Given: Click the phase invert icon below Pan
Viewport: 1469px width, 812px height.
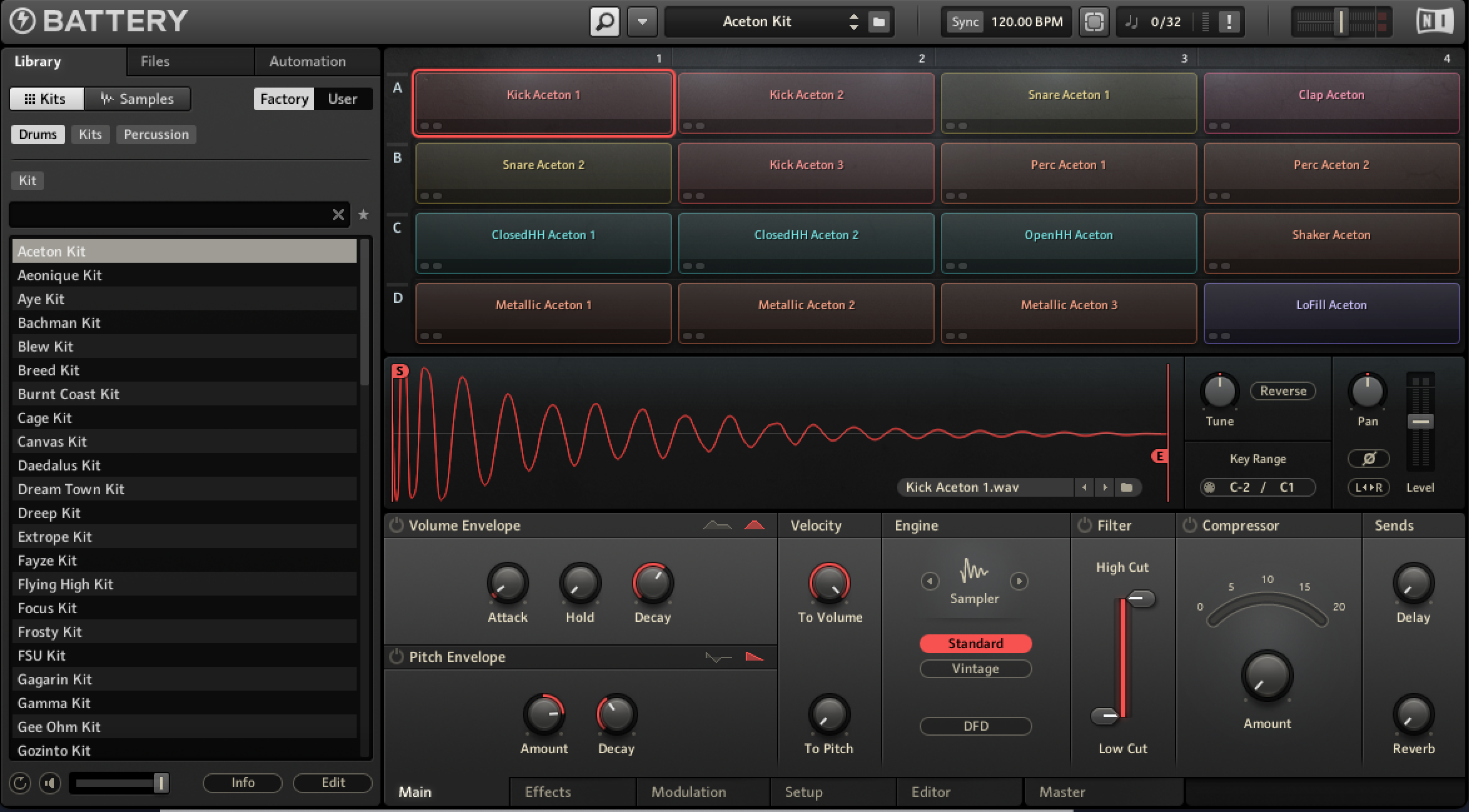Looking at the screenshot, I should pyautogui.click(x=1368, y=459).
